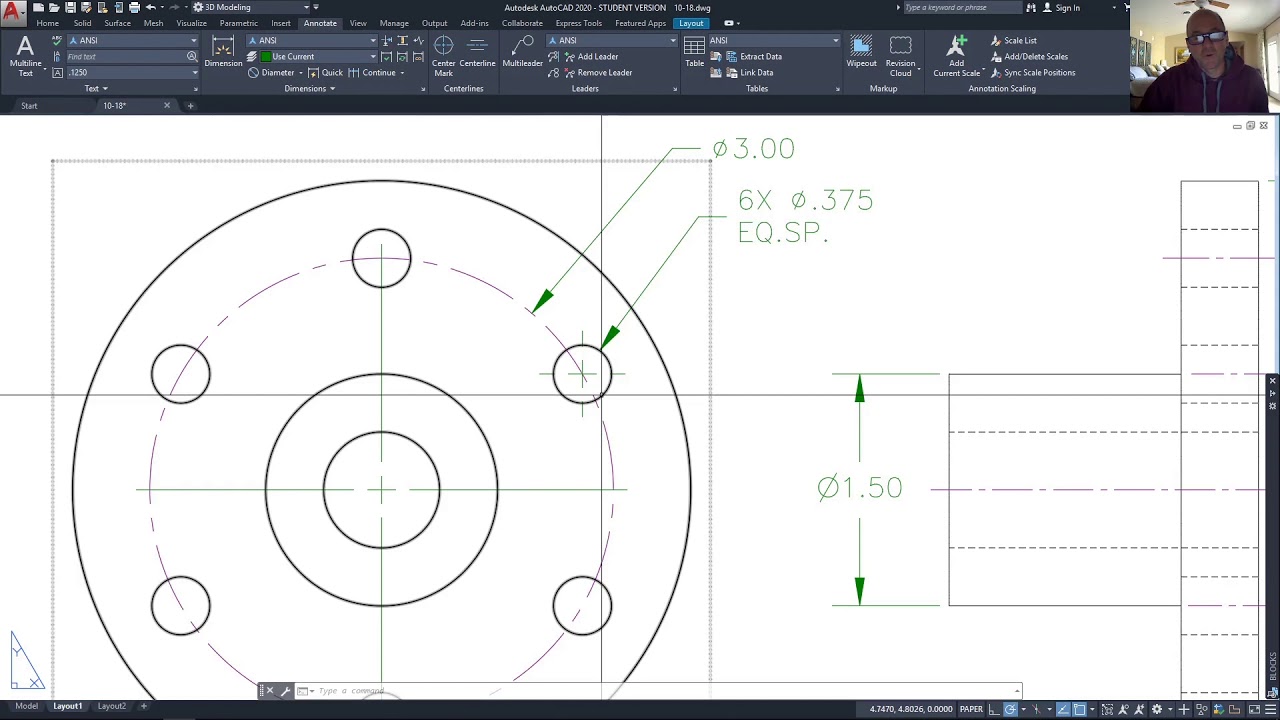Click Remove Leader button
Screen dimensions: 1280x720
click(x=597, y=72)
